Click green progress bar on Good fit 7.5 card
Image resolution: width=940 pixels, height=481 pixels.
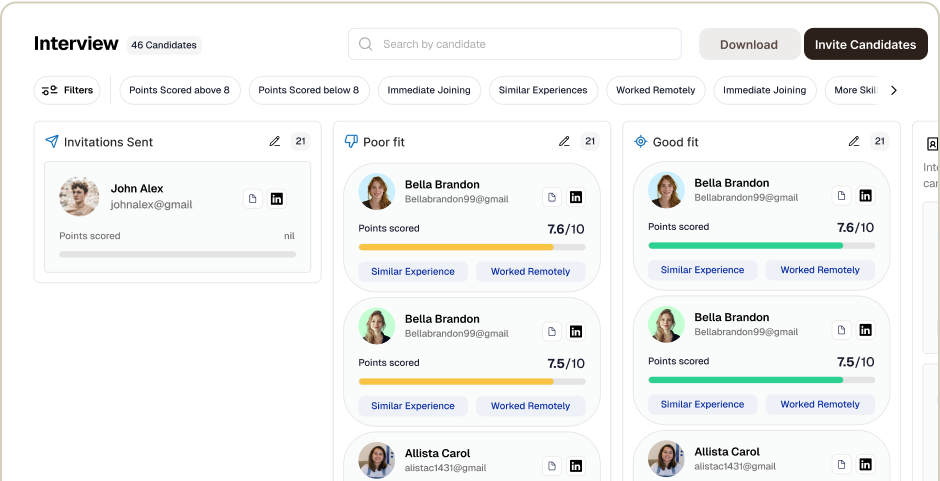[761, 380]
